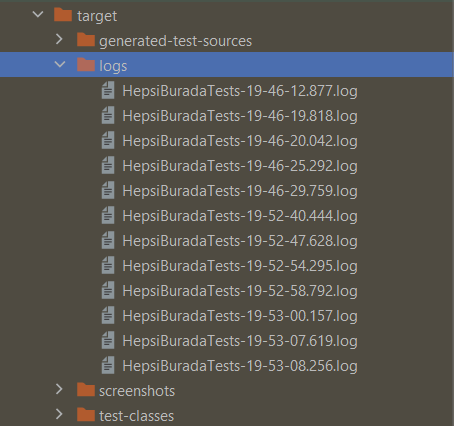Click the test-classes folder icon

tap(86, 415)
